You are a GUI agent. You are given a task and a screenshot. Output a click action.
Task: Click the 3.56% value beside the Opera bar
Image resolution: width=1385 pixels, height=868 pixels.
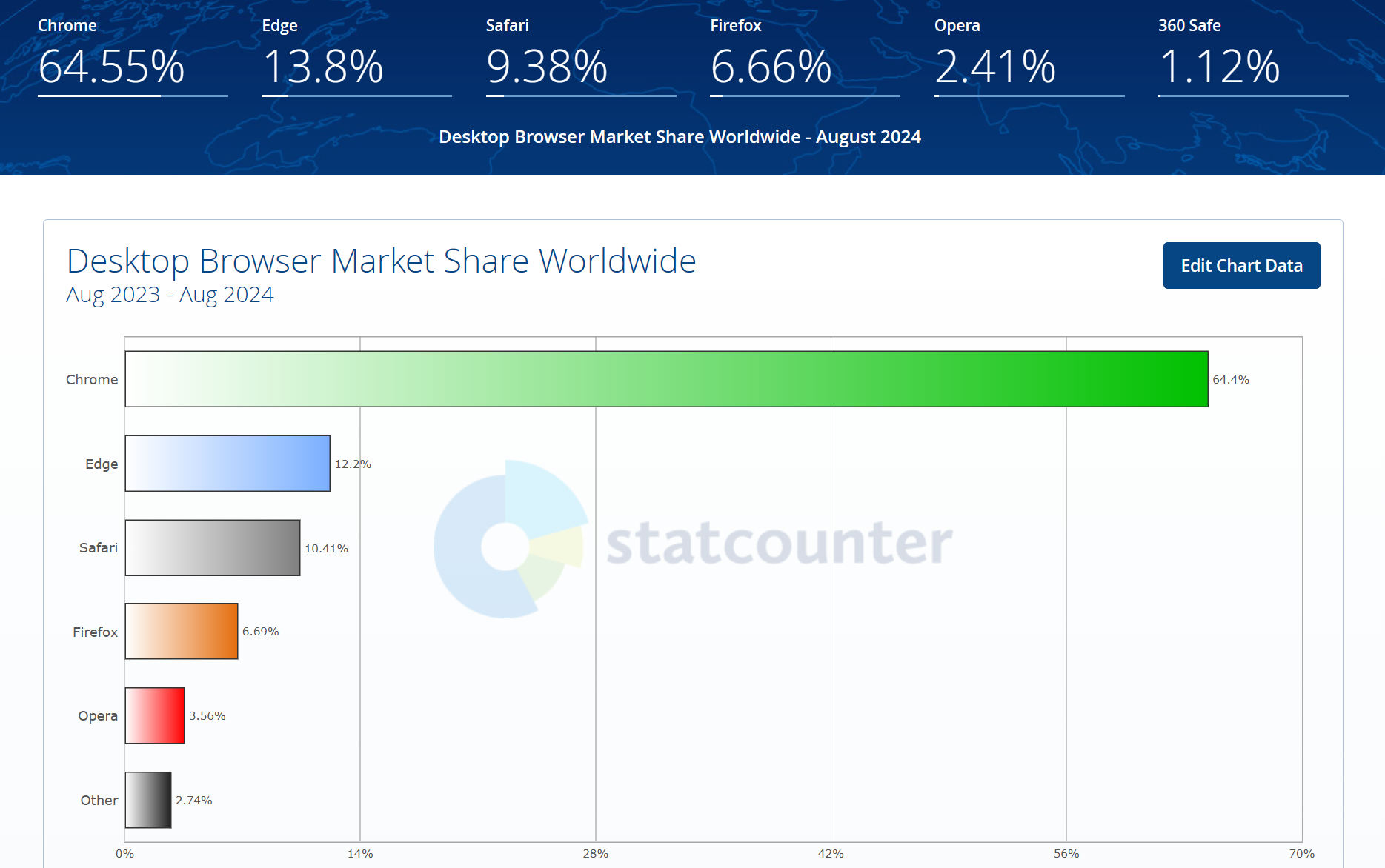(207, 716)
